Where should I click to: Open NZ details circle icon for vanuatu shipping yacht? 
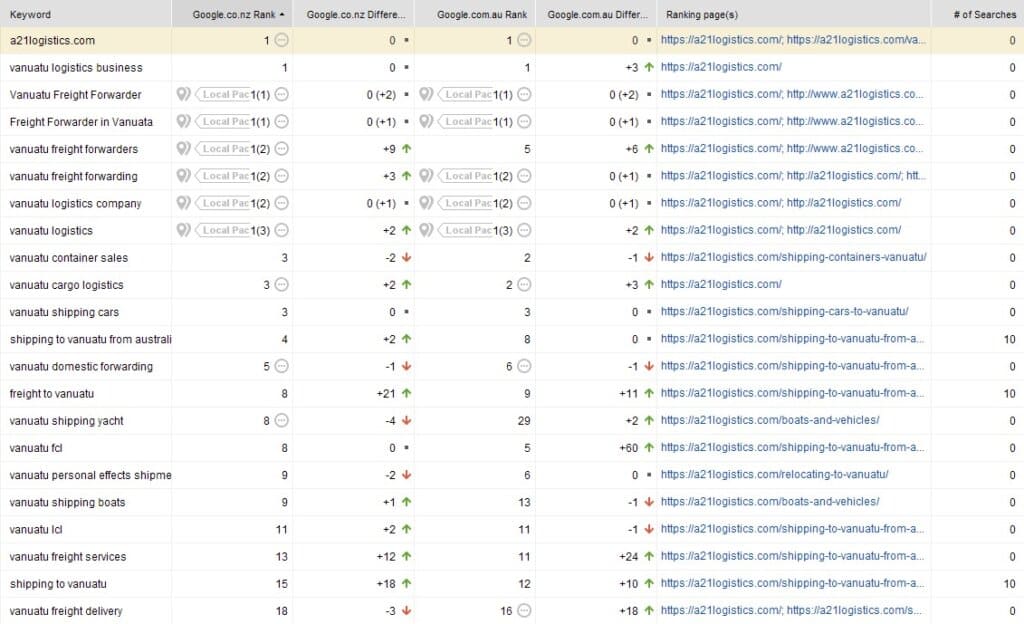pyautogui.click(x=281, y=421)
